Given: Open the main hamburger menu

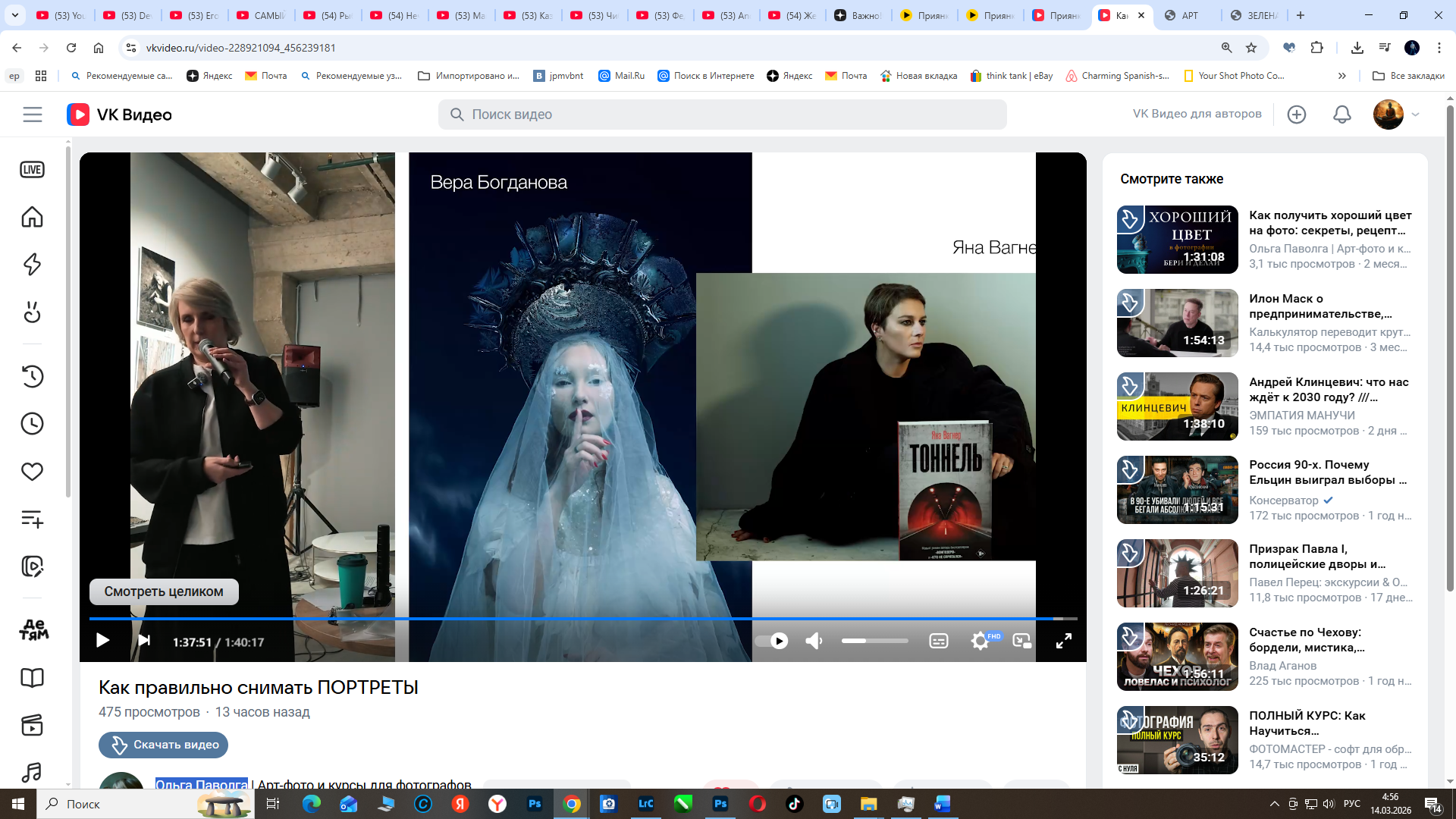Looking at the screenshot, I should point(32,115).
